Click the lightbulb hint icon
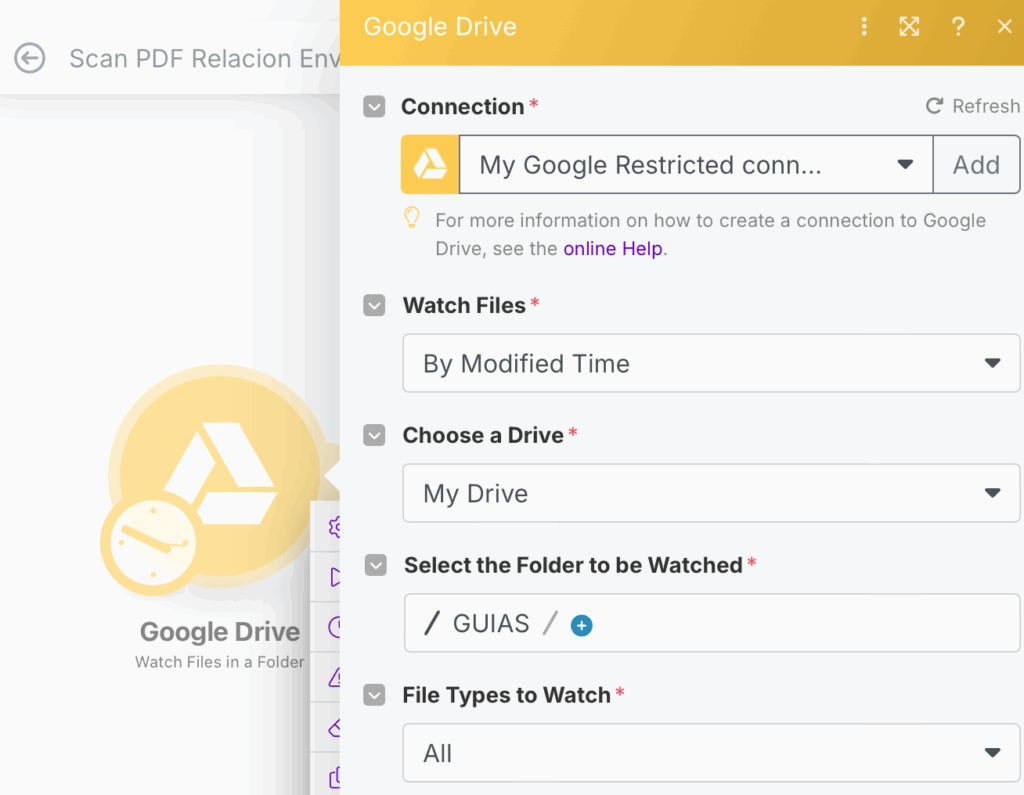 [412, 218]
